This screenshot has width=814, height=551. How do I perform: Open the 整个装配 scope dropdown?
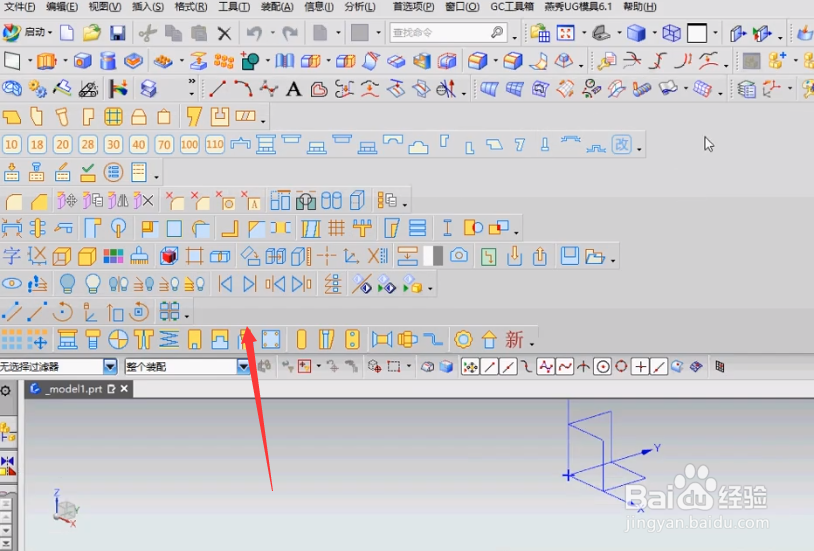coord(243,367)
